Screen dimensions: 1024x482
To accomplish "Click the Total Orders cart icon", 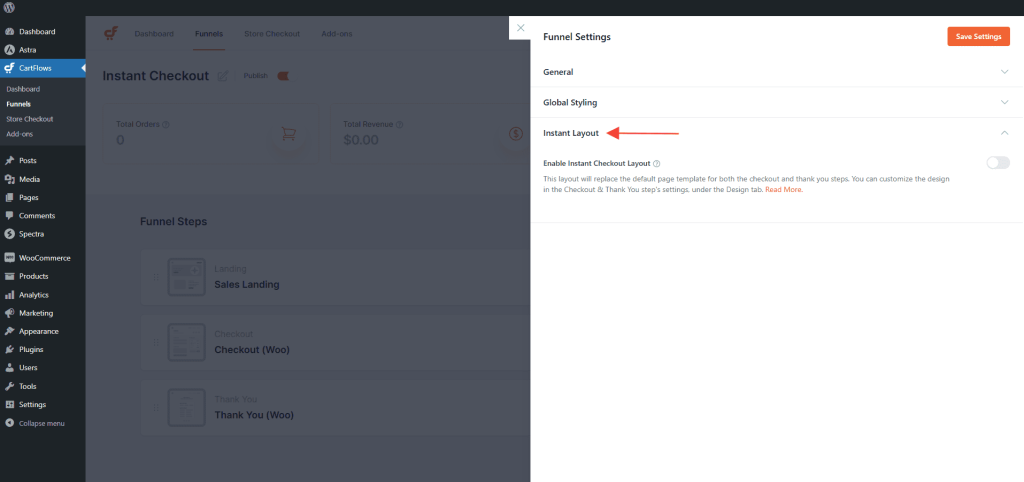I will coord(288,133).
